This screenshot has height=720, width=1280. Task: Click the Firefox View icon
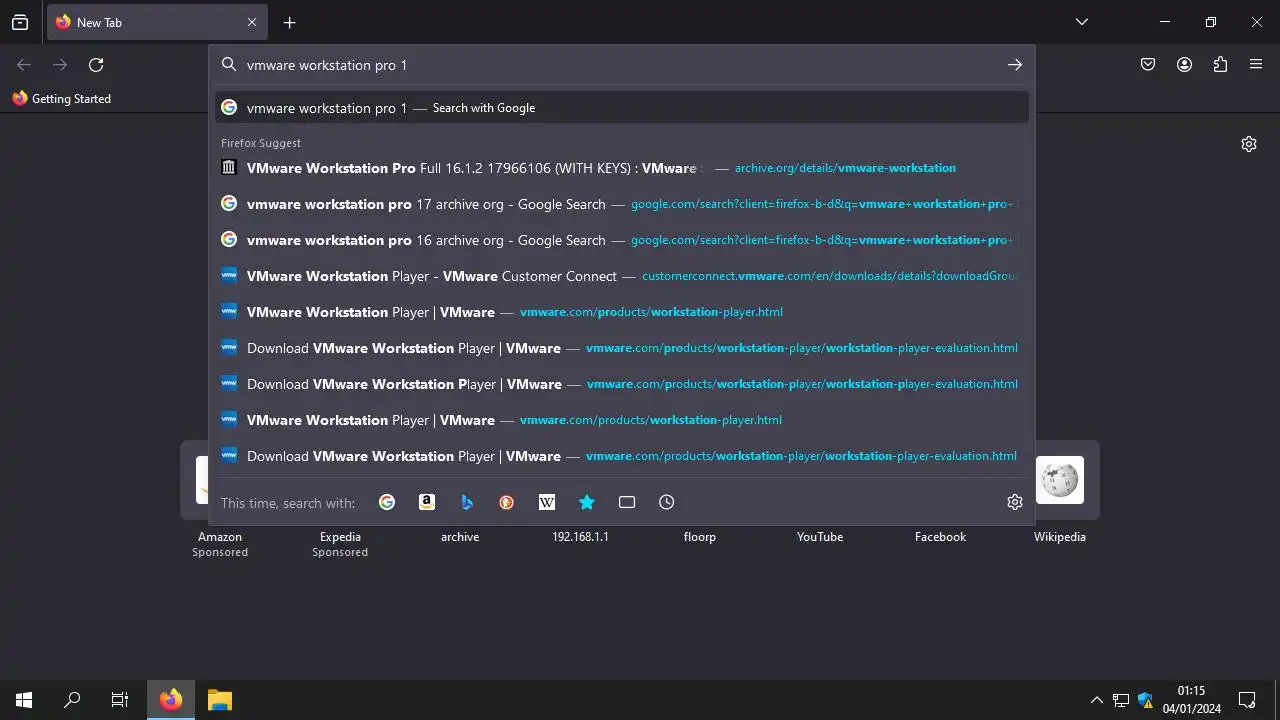coord(20,22)
